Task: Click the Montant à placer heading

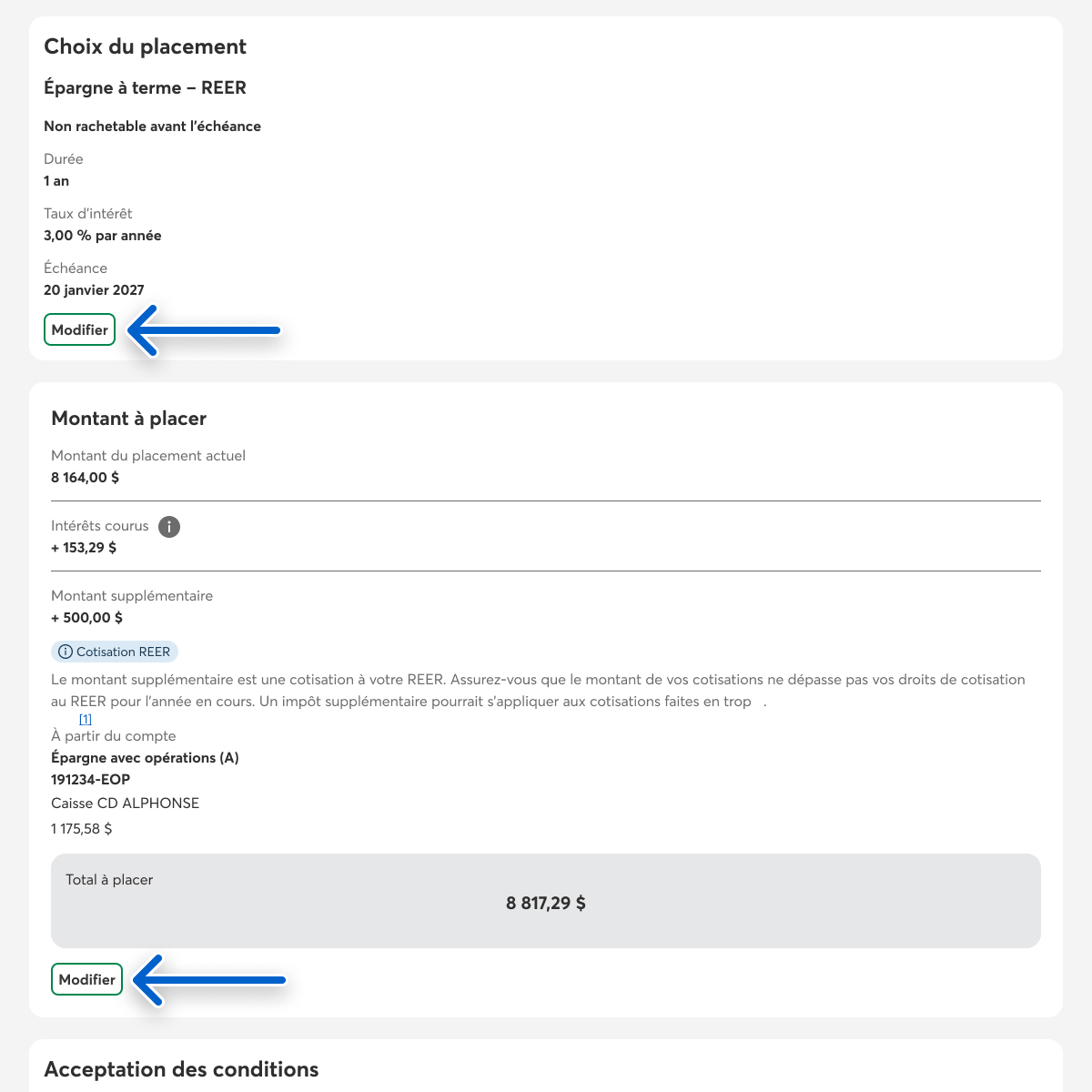Action: tap(129, 419)
